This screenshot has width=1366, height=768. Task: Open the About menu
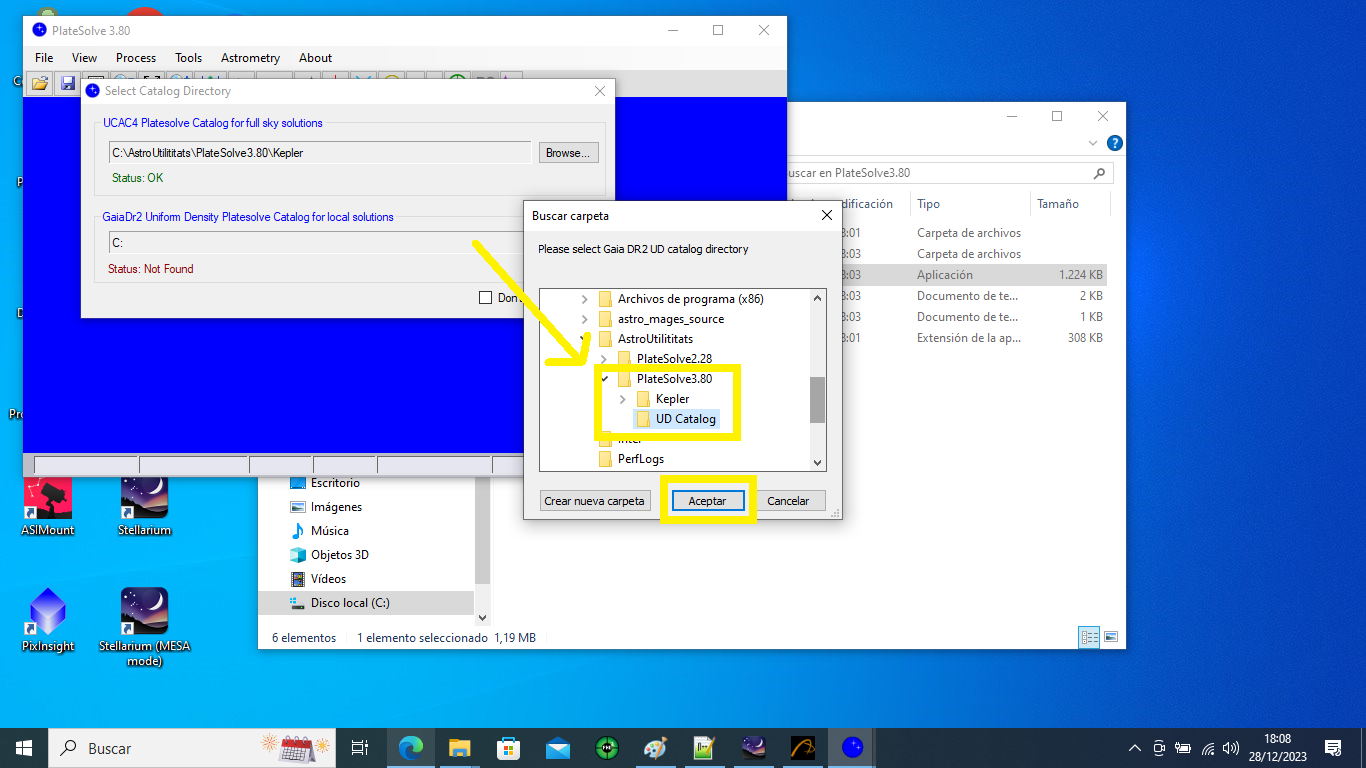pos(315,58)
